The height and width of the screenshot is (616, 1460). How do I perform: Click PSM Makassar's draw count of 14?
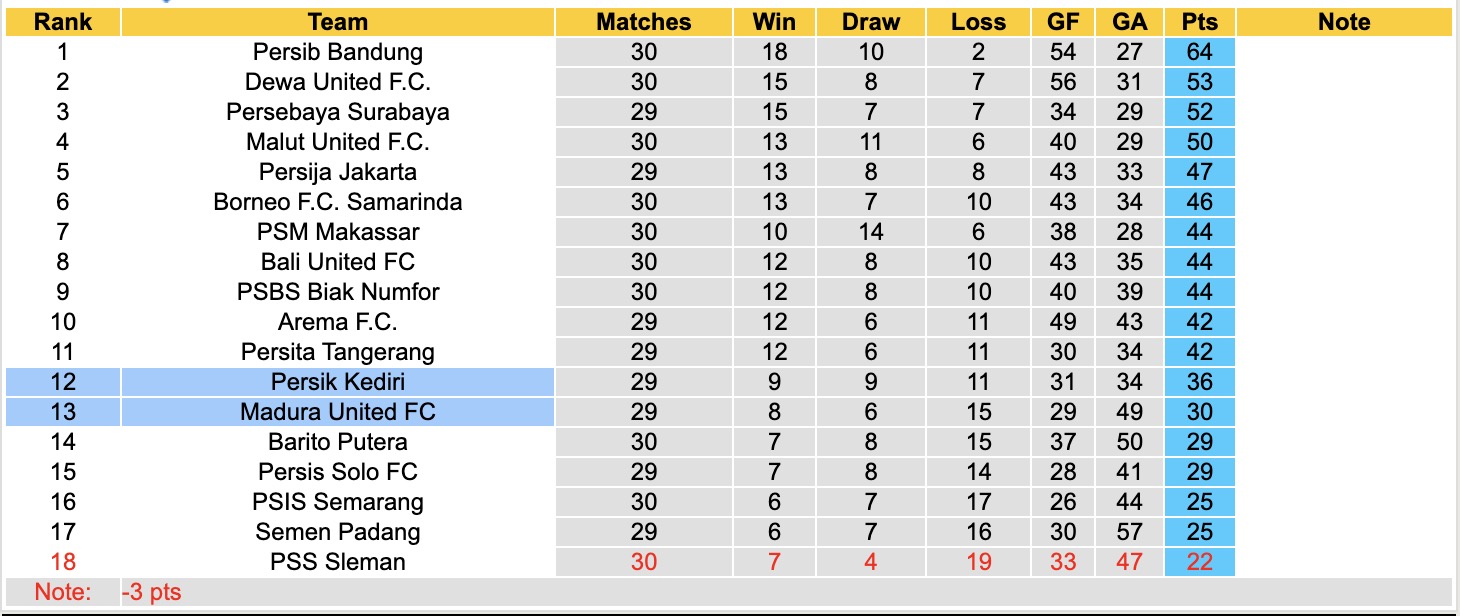point(871,232)
